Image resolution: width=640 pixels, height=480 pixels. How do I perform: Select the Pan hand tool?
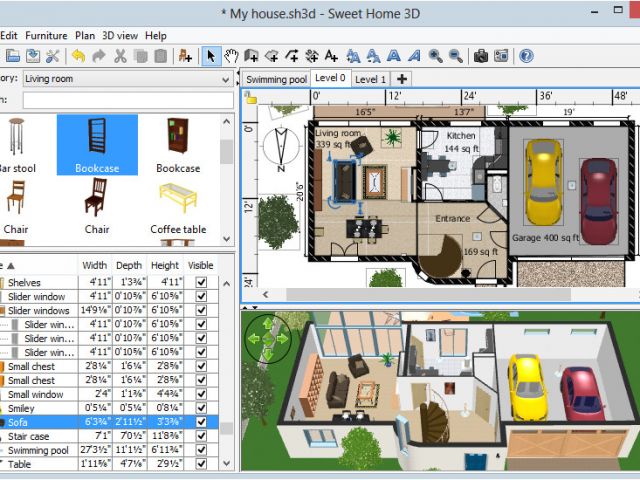(231, 56)
